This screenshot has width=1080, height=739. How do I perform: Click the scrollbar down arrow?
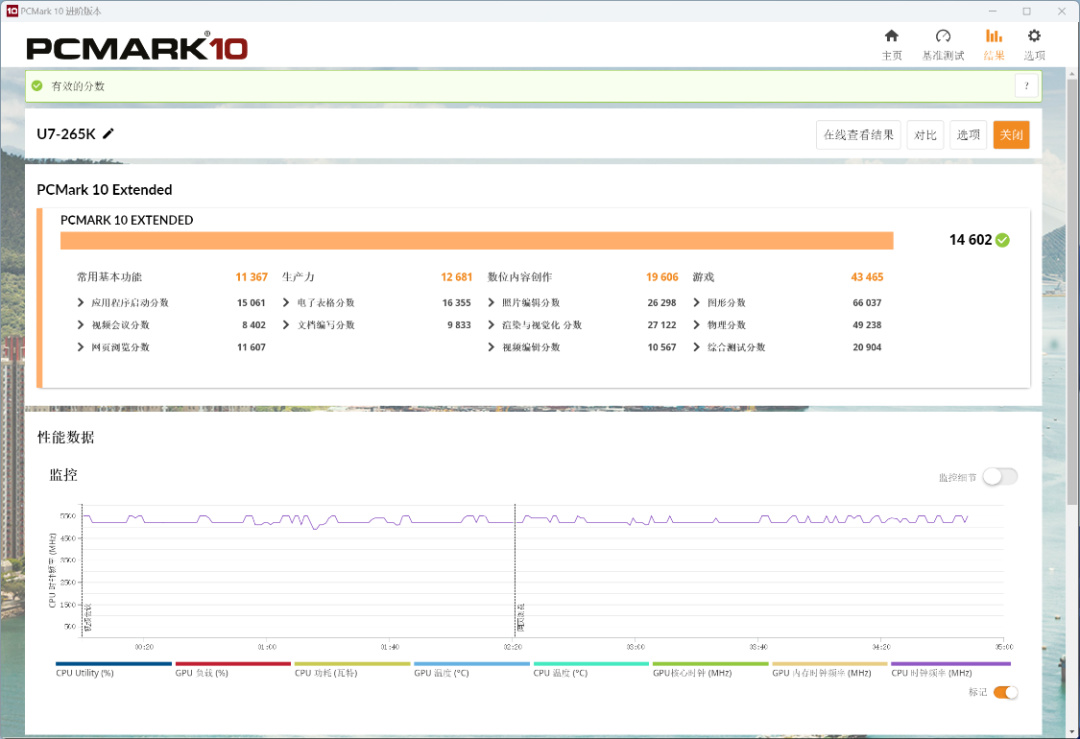coord(1072,731)
